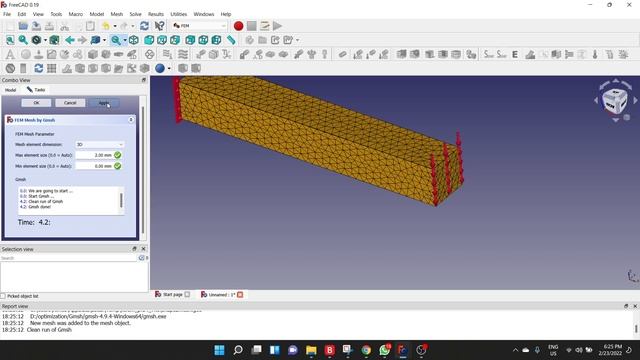Viewport: 640px width, 360px height.
Task: Open the Mesh element dimension dropdown
Action: coord(100,144)
